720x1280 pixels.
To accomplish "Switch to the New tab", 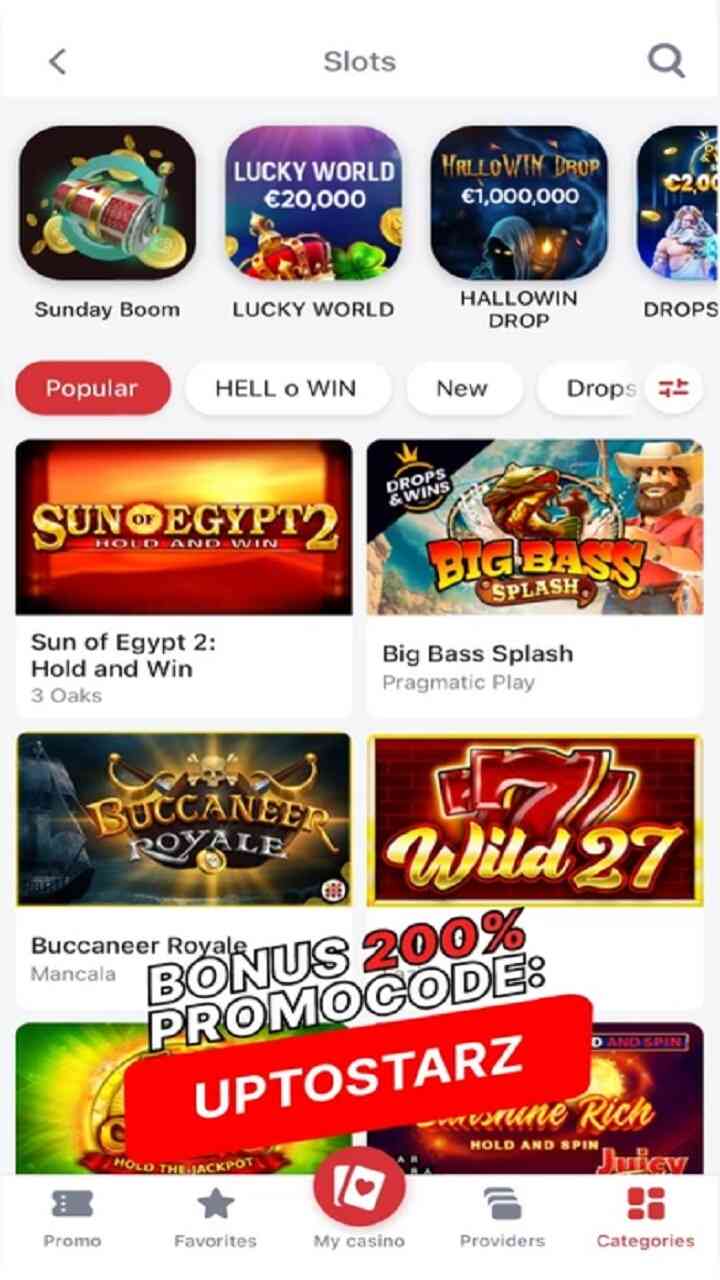I will click(462, 388).
